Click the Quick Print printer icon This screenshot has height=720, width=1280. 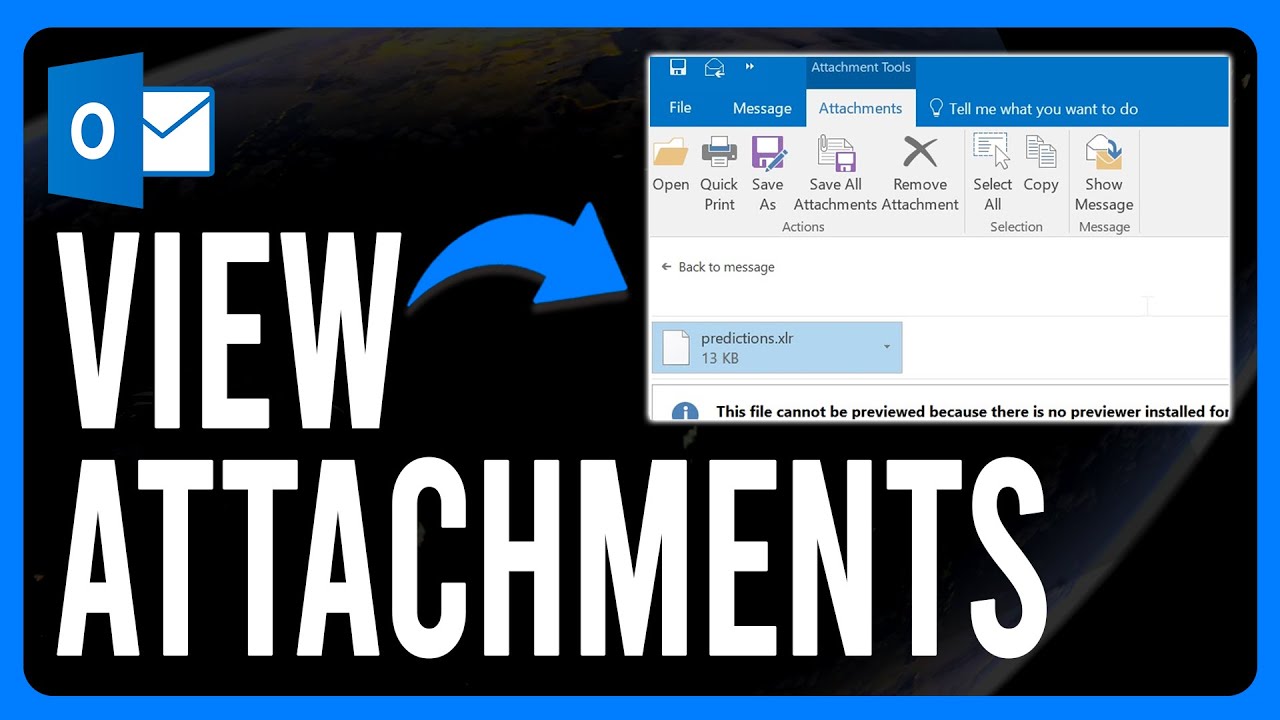[719, 152]
